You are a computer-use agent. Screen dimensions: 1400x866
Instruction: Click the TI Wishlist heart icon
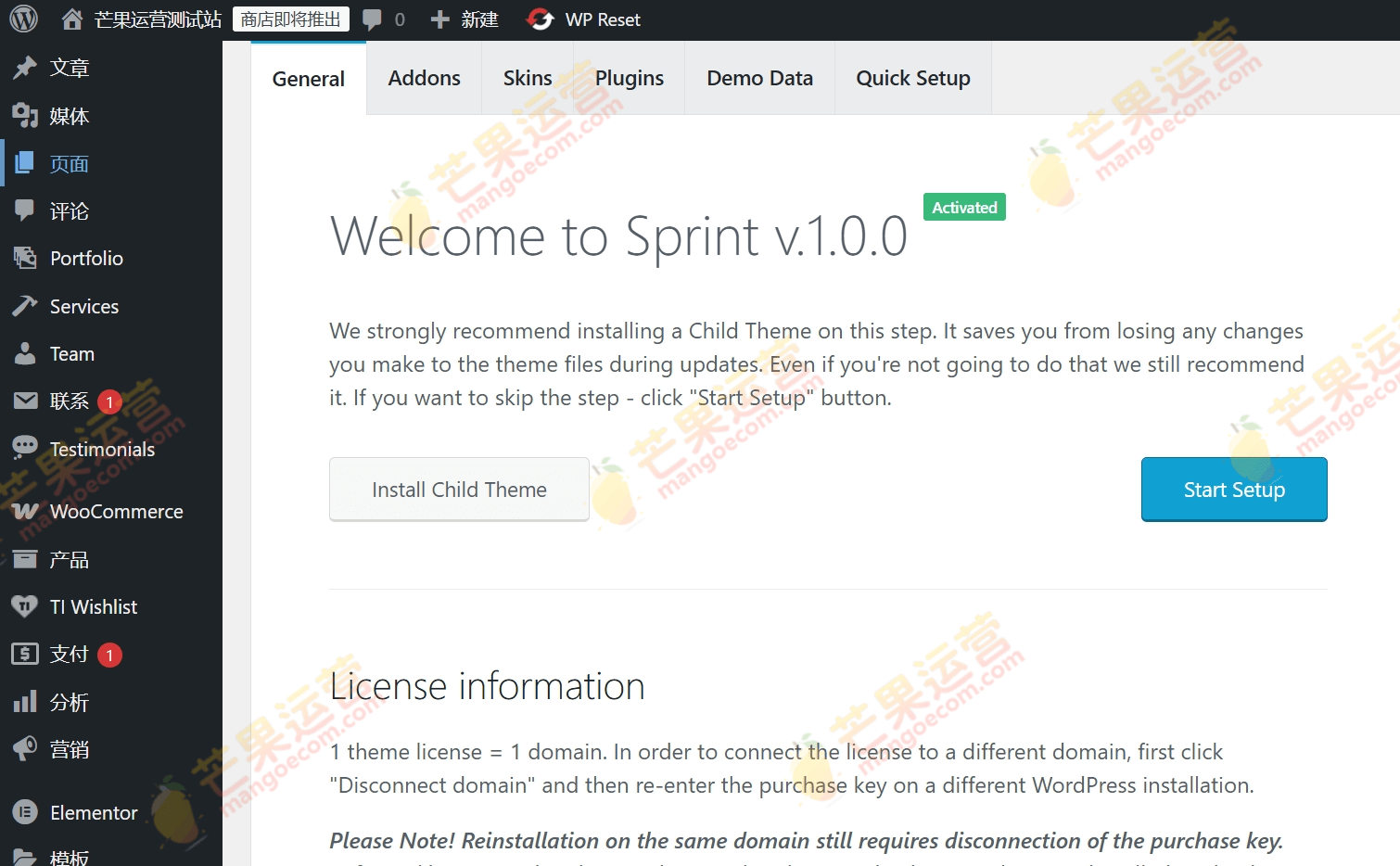tap(25, 606)
